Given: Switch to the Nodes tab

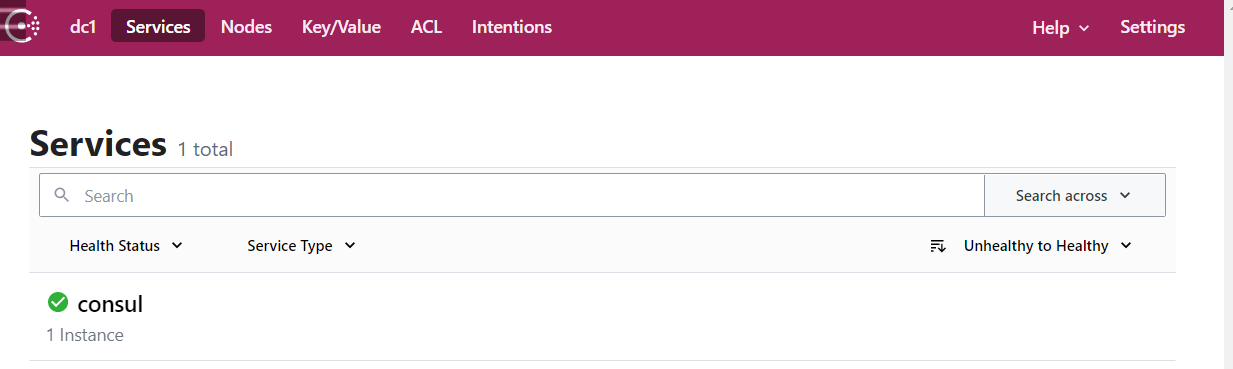Looking at the screenshot, I should click(x=246, y=27).
